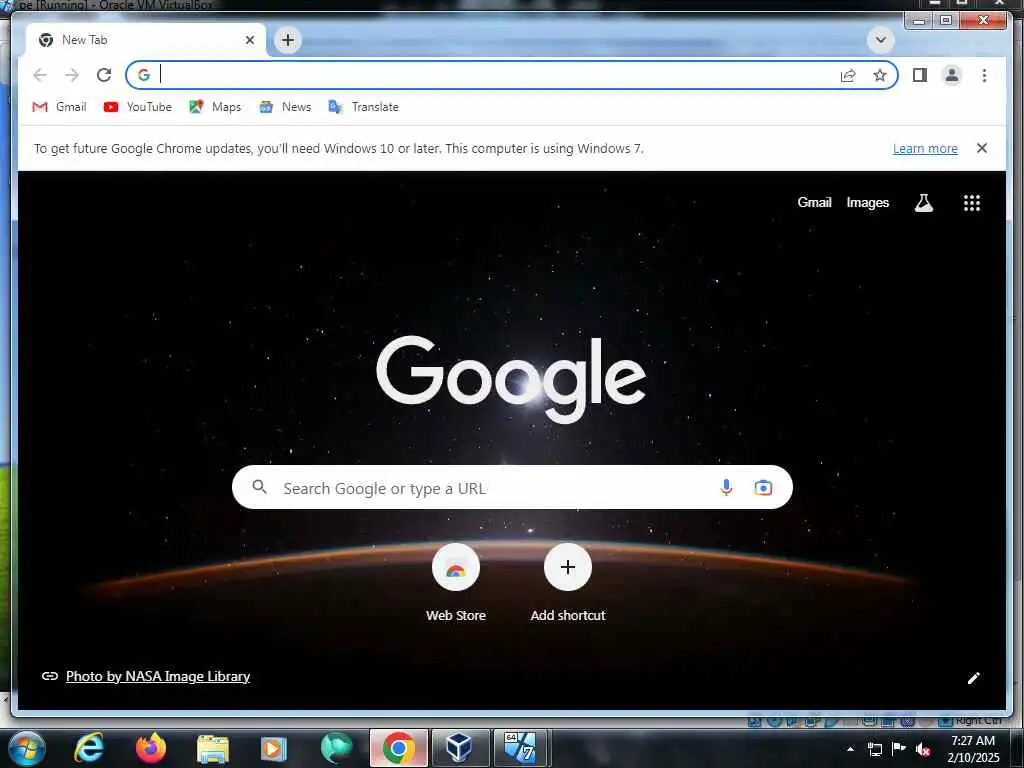1024x768 pixels.
Task: Switch to Chrome in the taskbar
Action: pyautogui.click(x=398, y=748)
